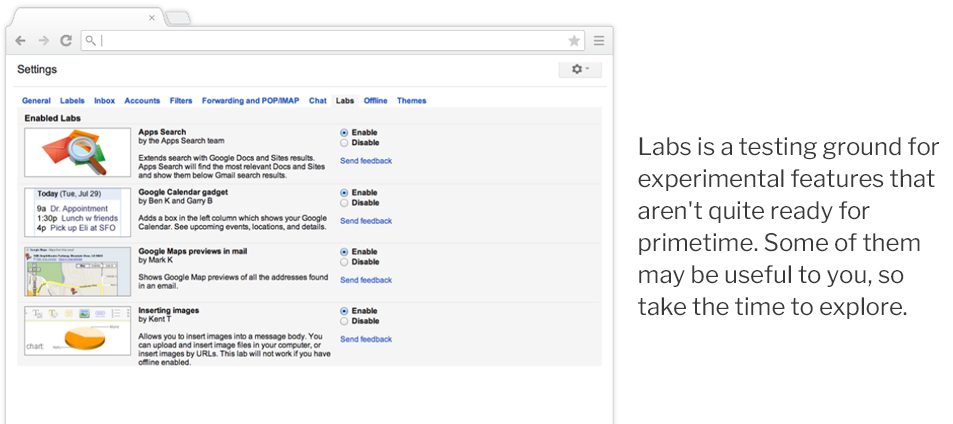
Task: Click the search magnifier in address bar
Action: pyautogui.click(x=90, y=41)
